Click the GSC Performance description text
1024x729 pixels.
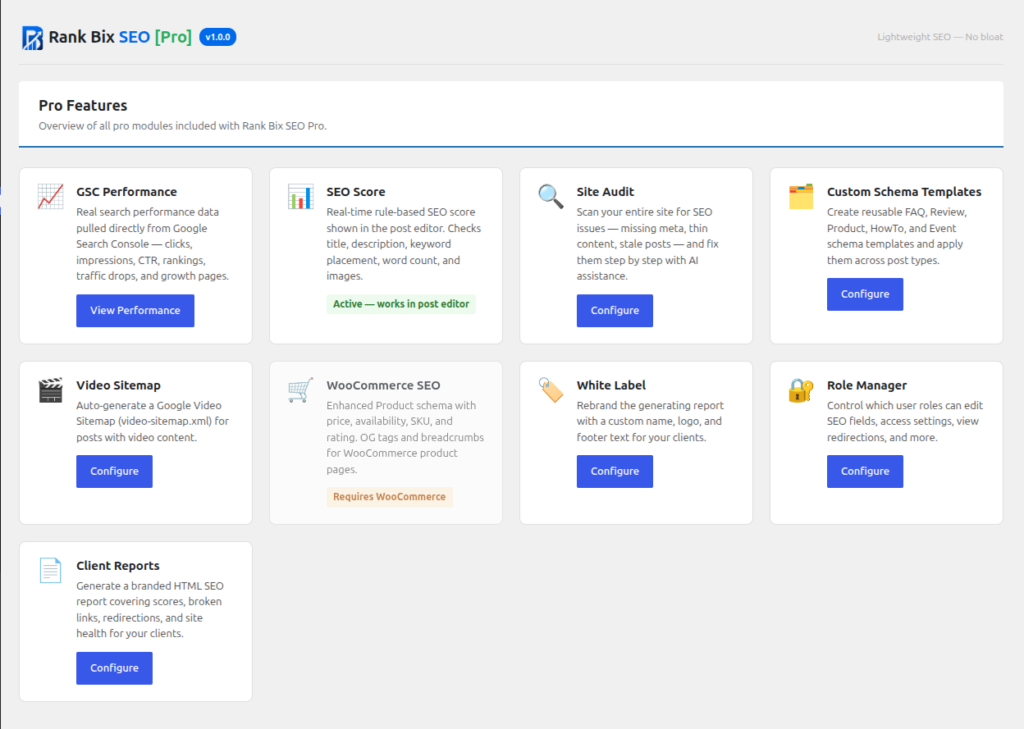pos(153,244)
